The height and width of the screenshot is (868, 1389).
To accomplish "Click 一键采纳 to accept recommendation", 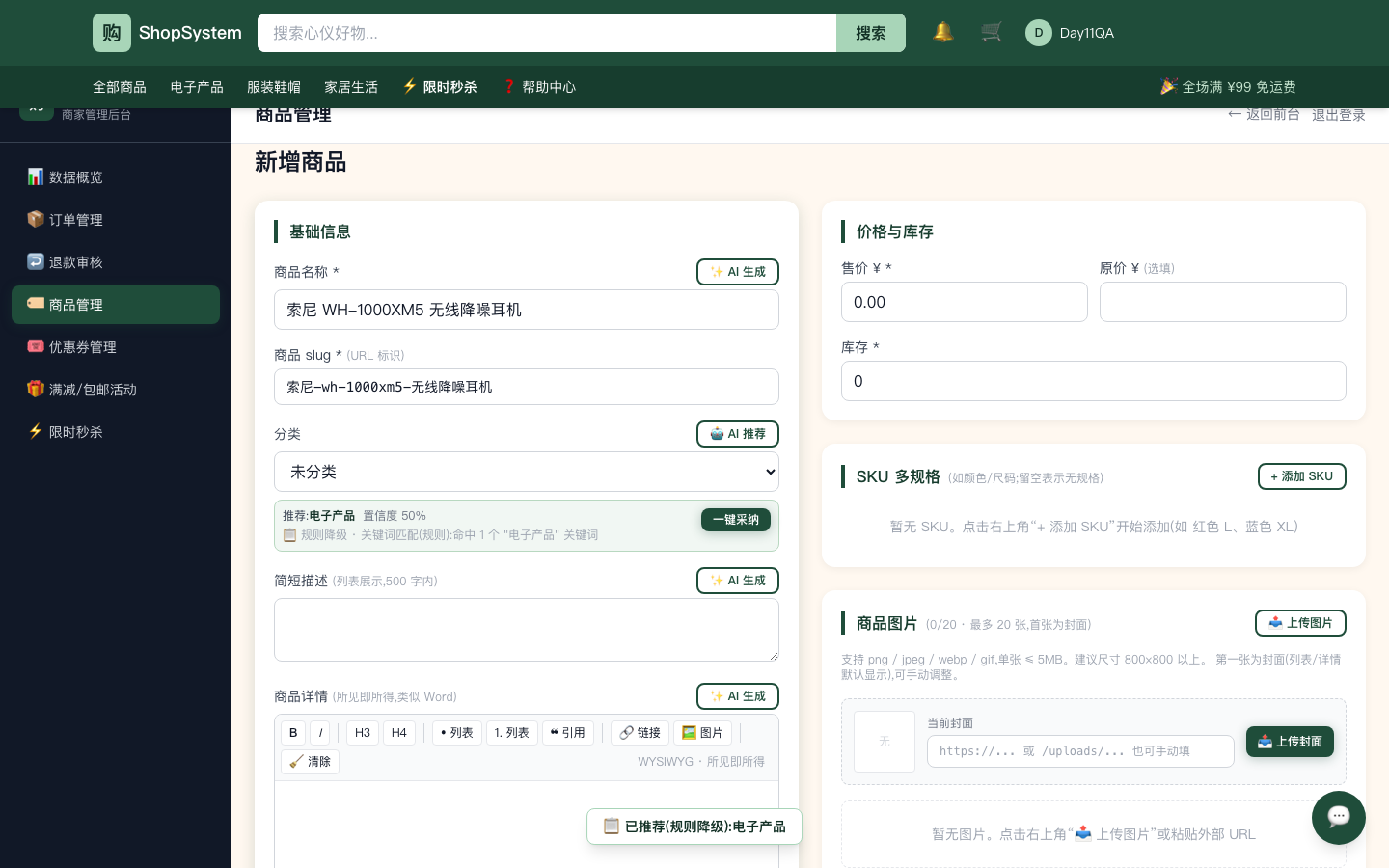I will point(736,520).
